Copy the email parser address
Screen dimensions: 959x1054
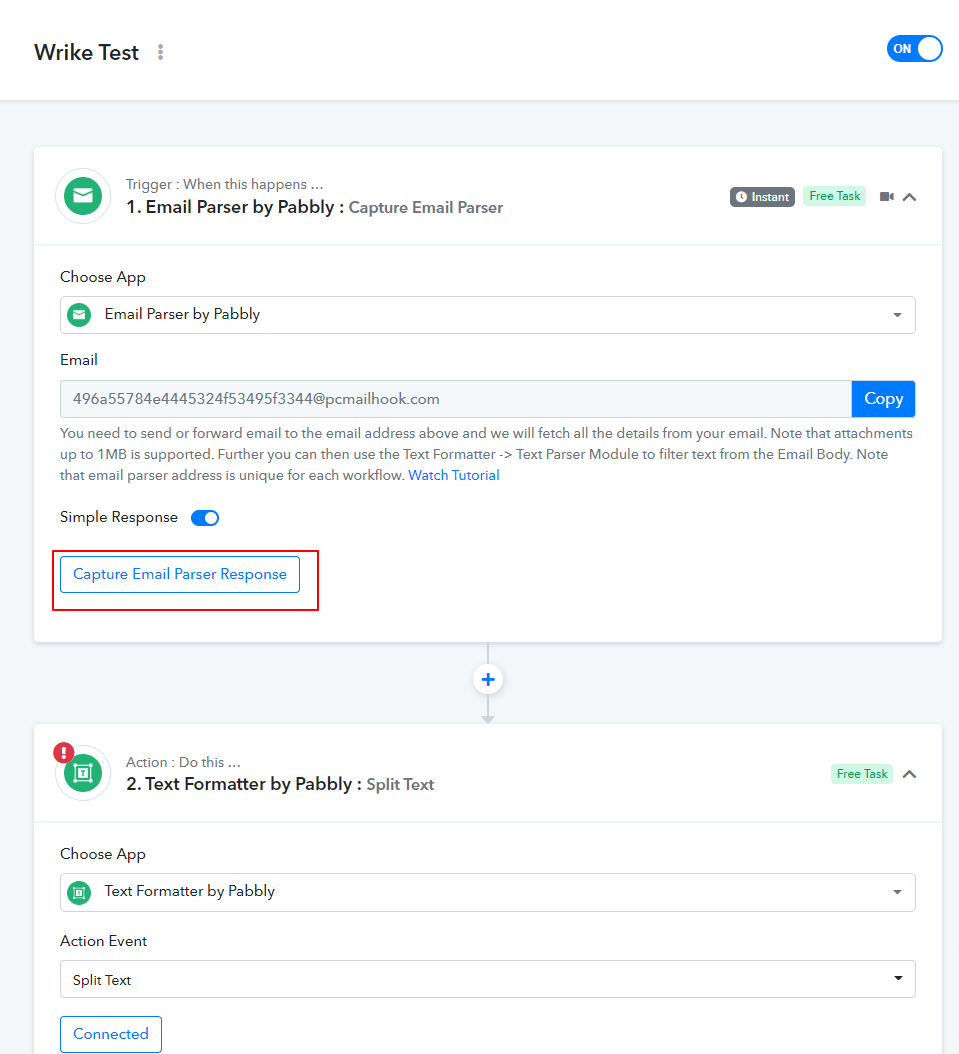pos(883,399)
